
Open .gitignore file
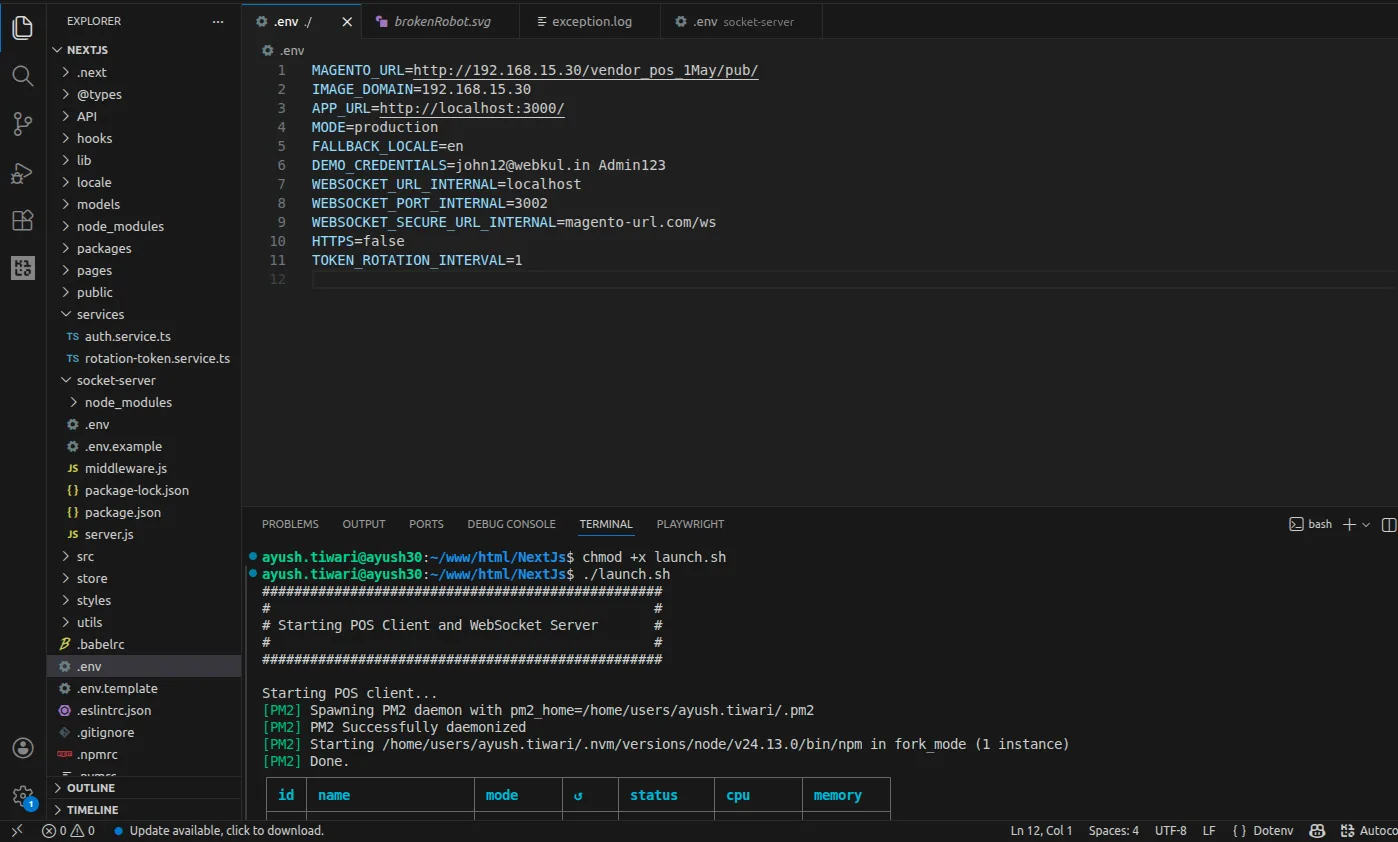144,732
